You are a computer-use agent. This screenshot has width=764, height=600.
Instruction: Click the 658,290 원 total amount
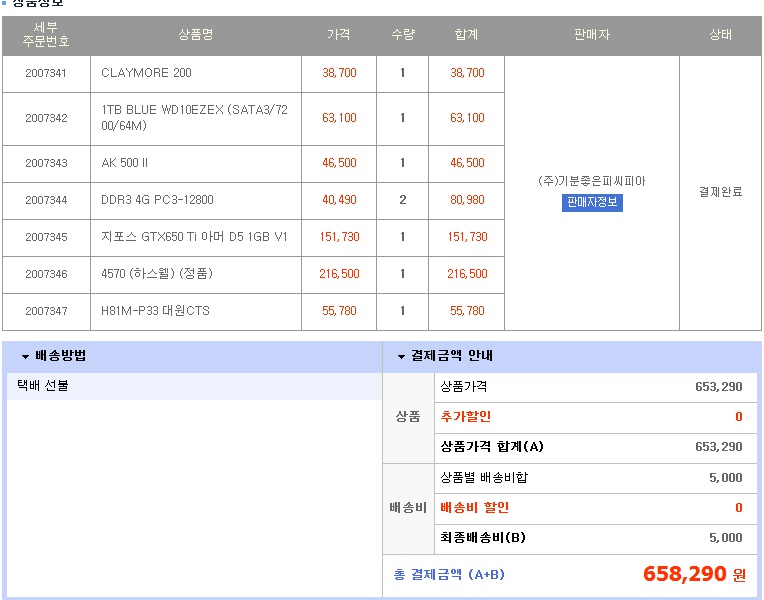(694, 574)
